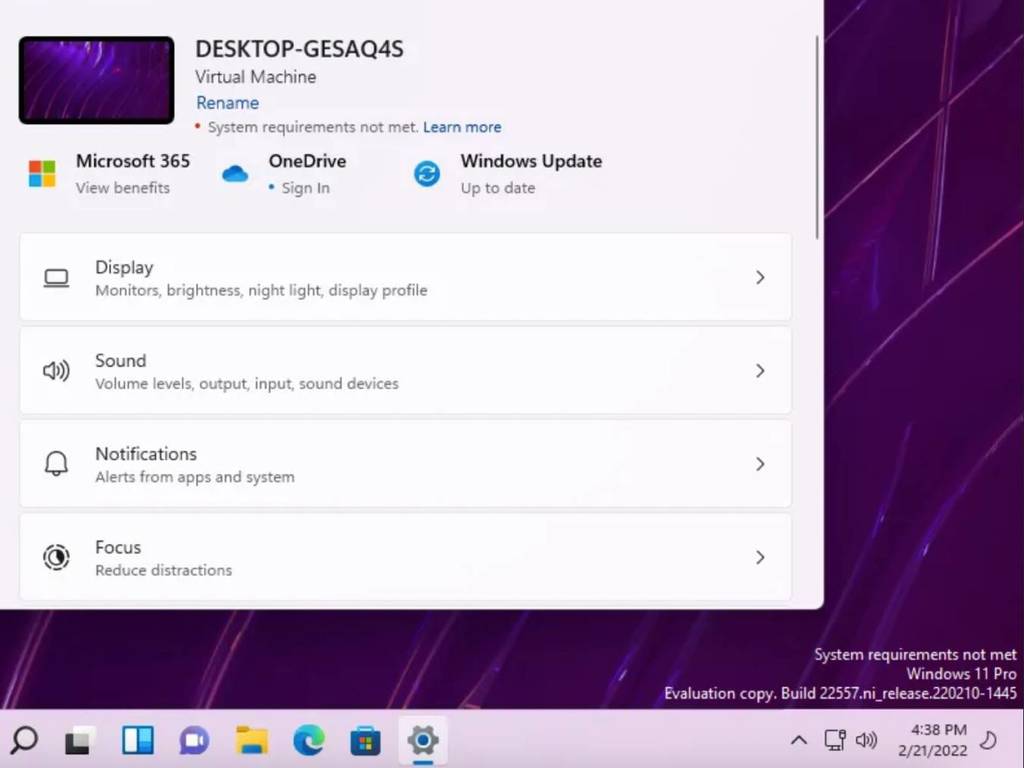Open the Widgets taskbar icon
The image size is (1024, 768).
138,740
